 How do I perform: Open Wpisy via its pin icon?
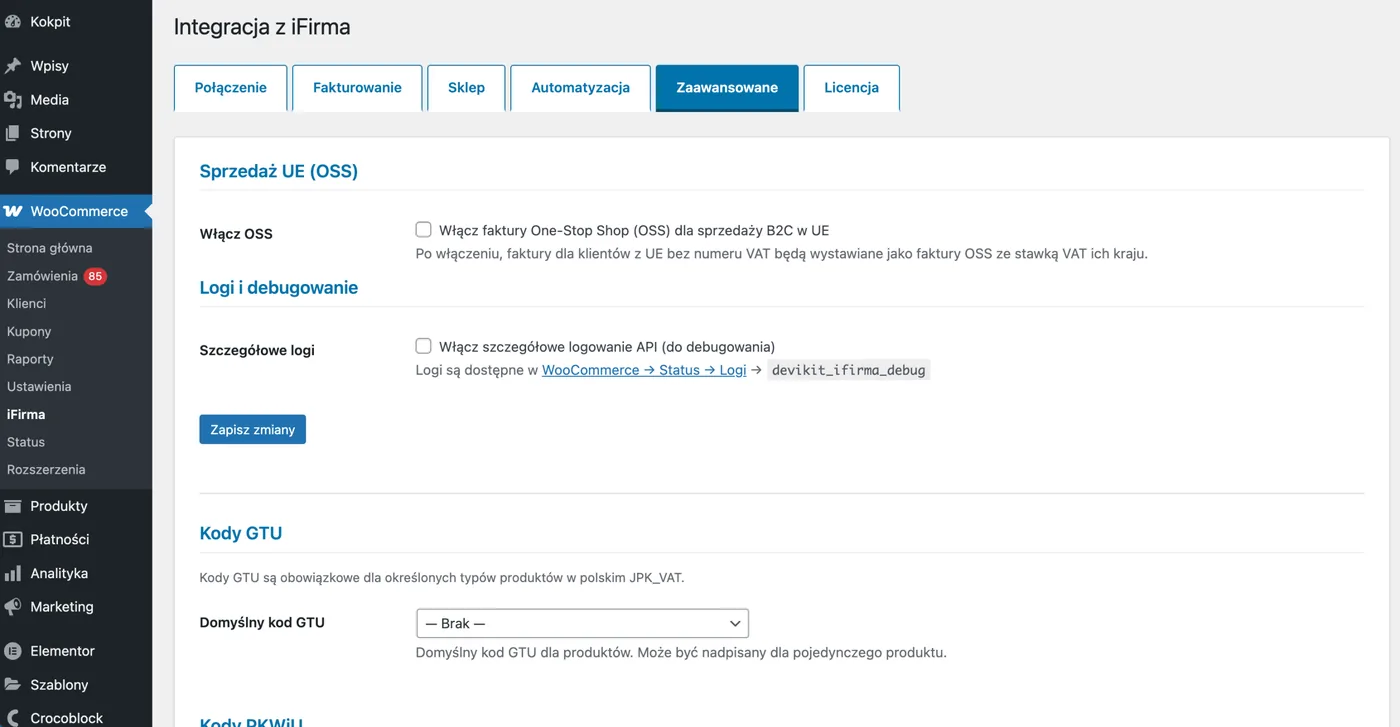point(13,66)
